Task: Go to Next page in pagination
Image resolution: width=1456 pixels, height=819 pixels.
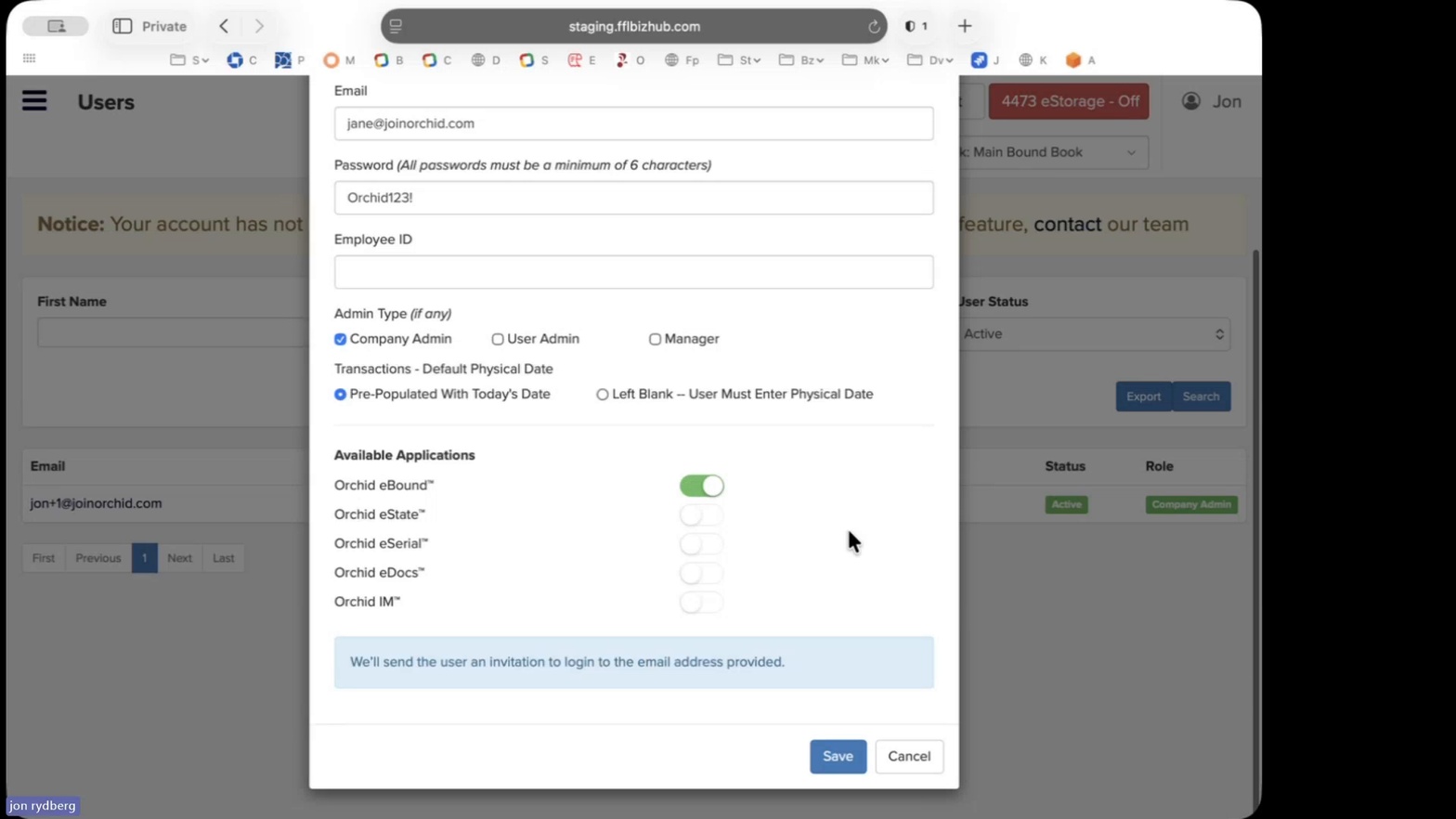Action: point(179,558)
